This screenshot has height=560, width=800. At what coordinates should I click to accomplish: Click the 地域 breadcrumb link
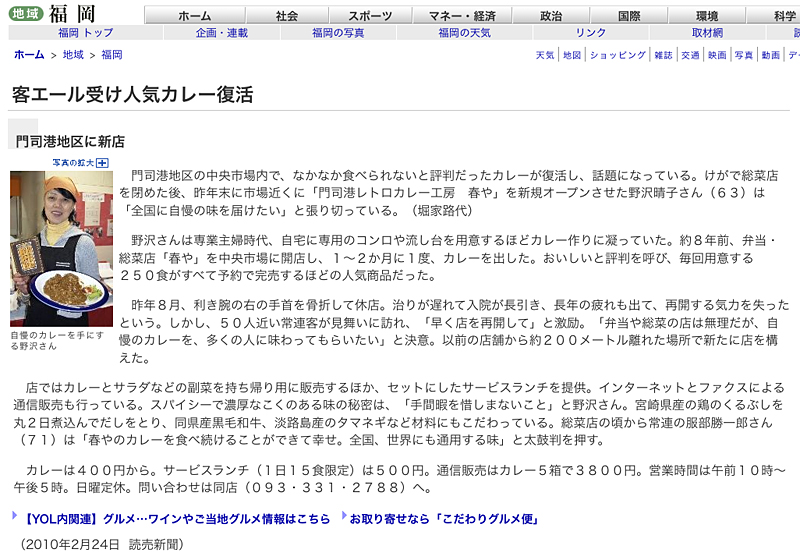[x=73, y=55]
